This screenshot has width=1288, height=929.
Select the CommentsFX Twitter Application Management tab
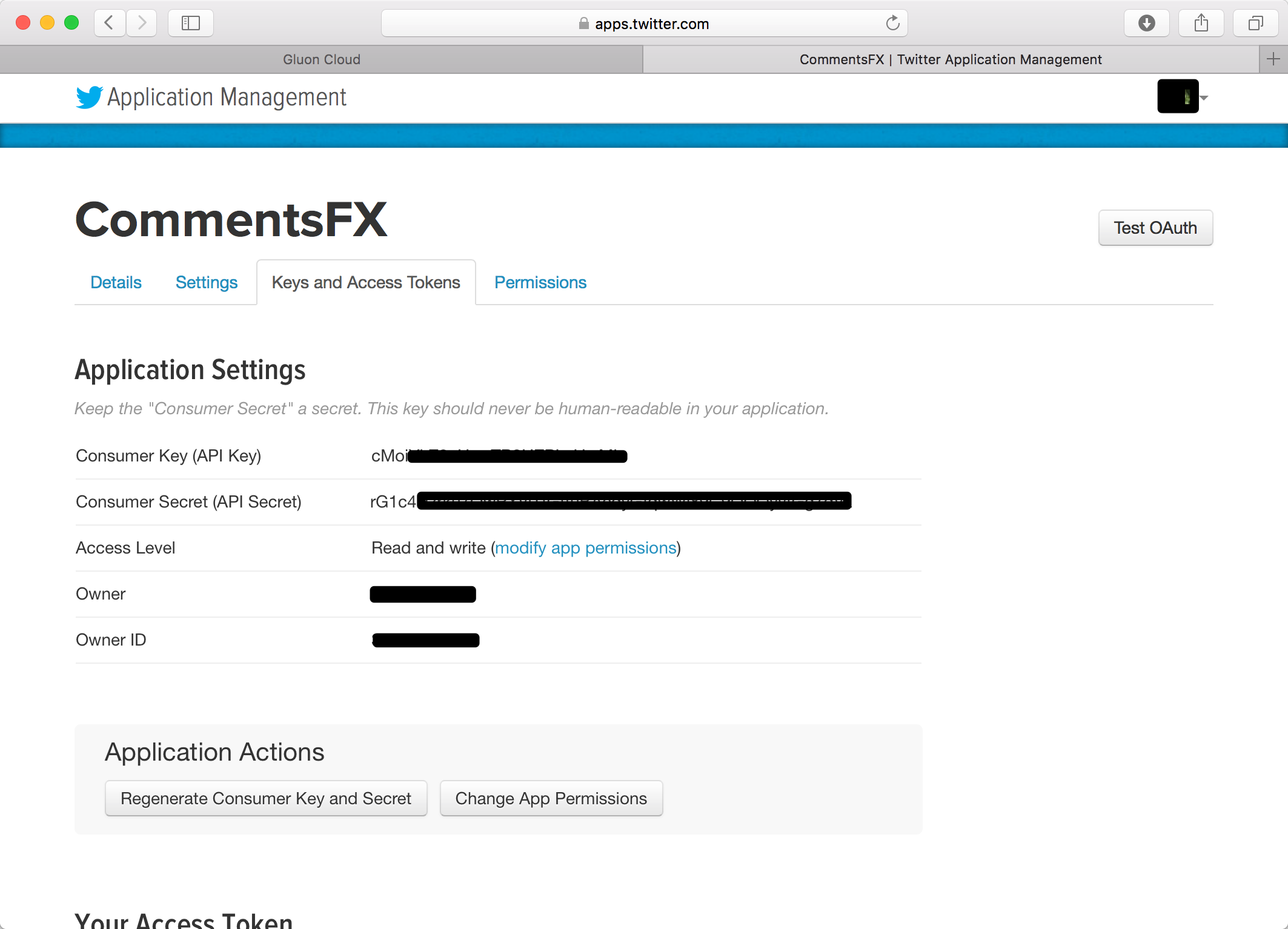point(950,59)
